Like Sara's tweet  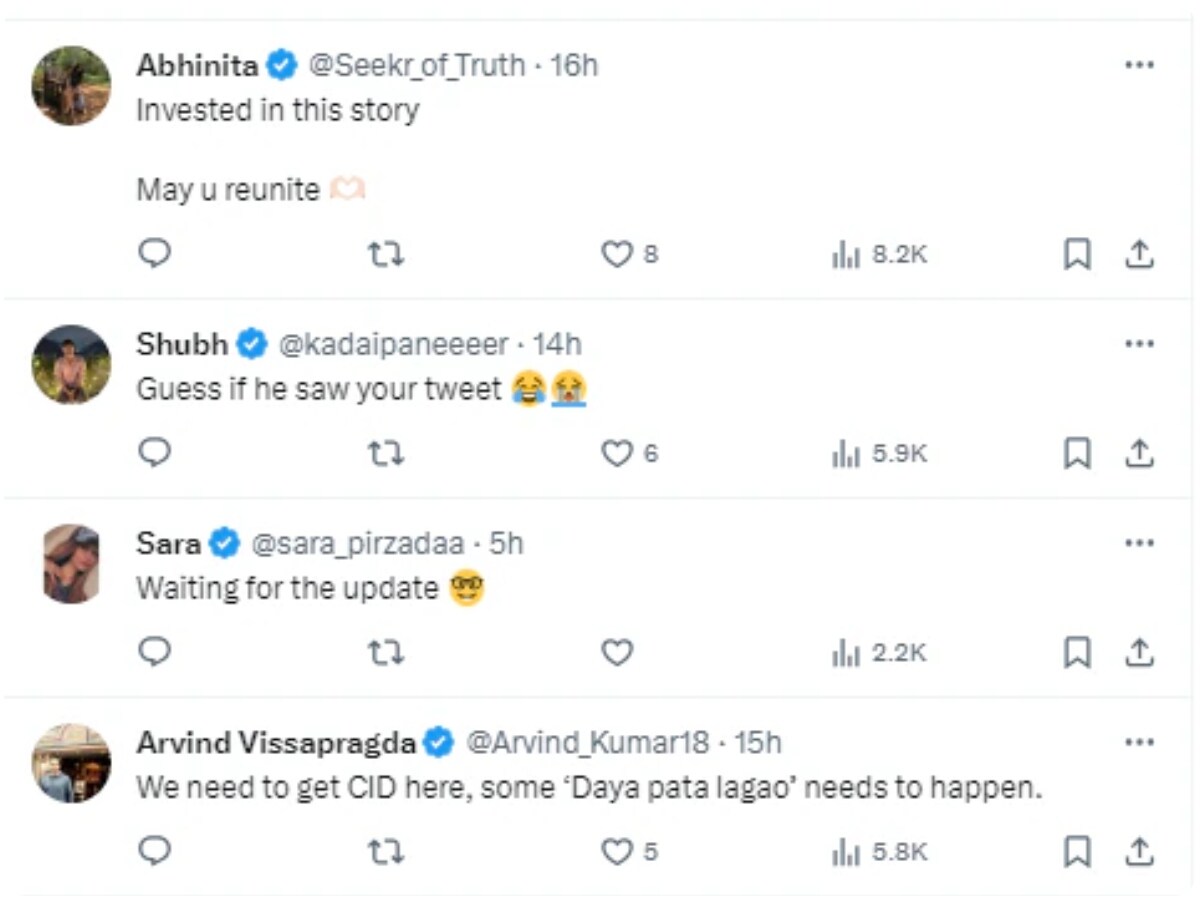coord(617,653)
